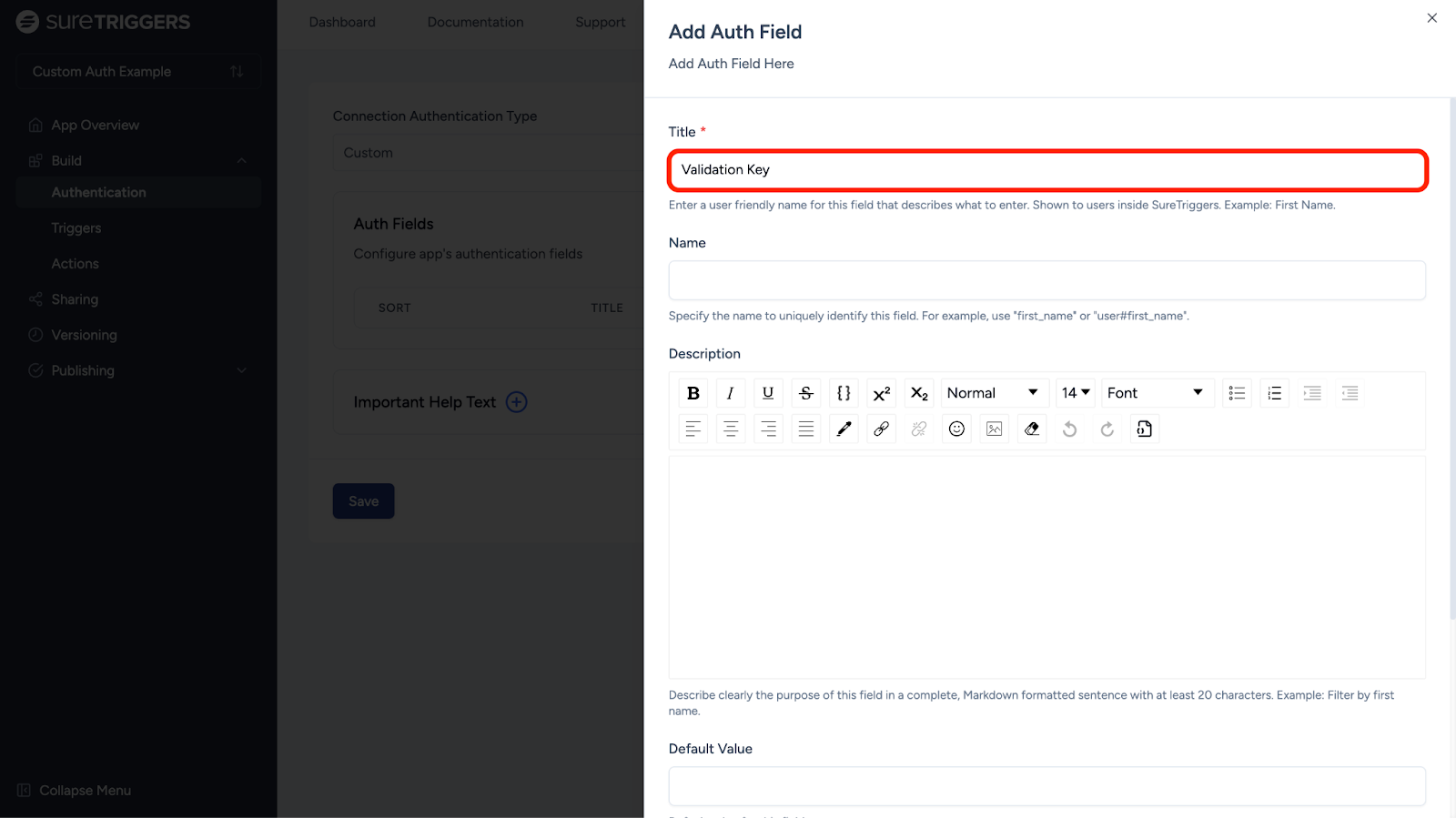Click the insert image icon
Screen dimensions: 1456x818
click(994, 429)
